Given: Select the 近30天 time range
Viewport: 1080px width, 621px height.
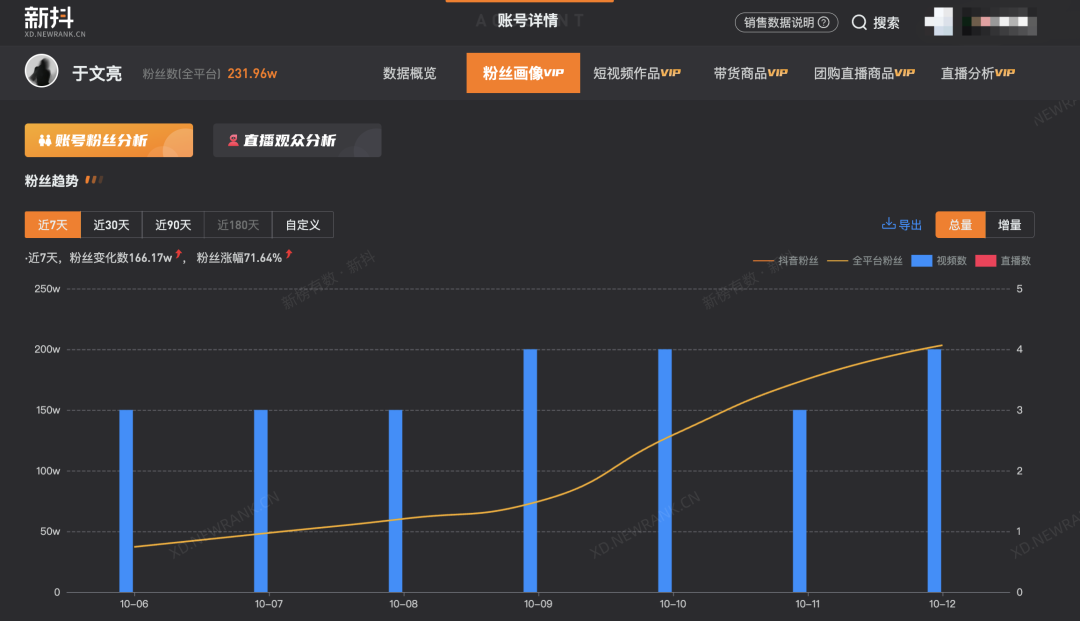Looking at the screenshot, I should point(111,225).
